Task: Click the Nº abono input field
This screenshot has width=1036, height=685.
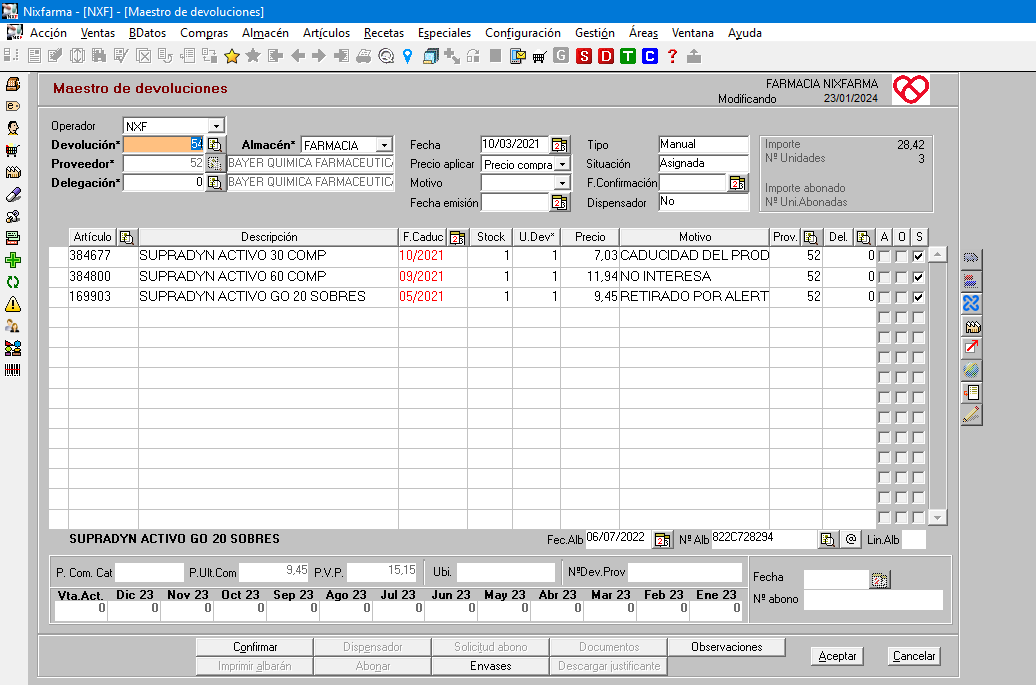Action: tap(873, 599)
